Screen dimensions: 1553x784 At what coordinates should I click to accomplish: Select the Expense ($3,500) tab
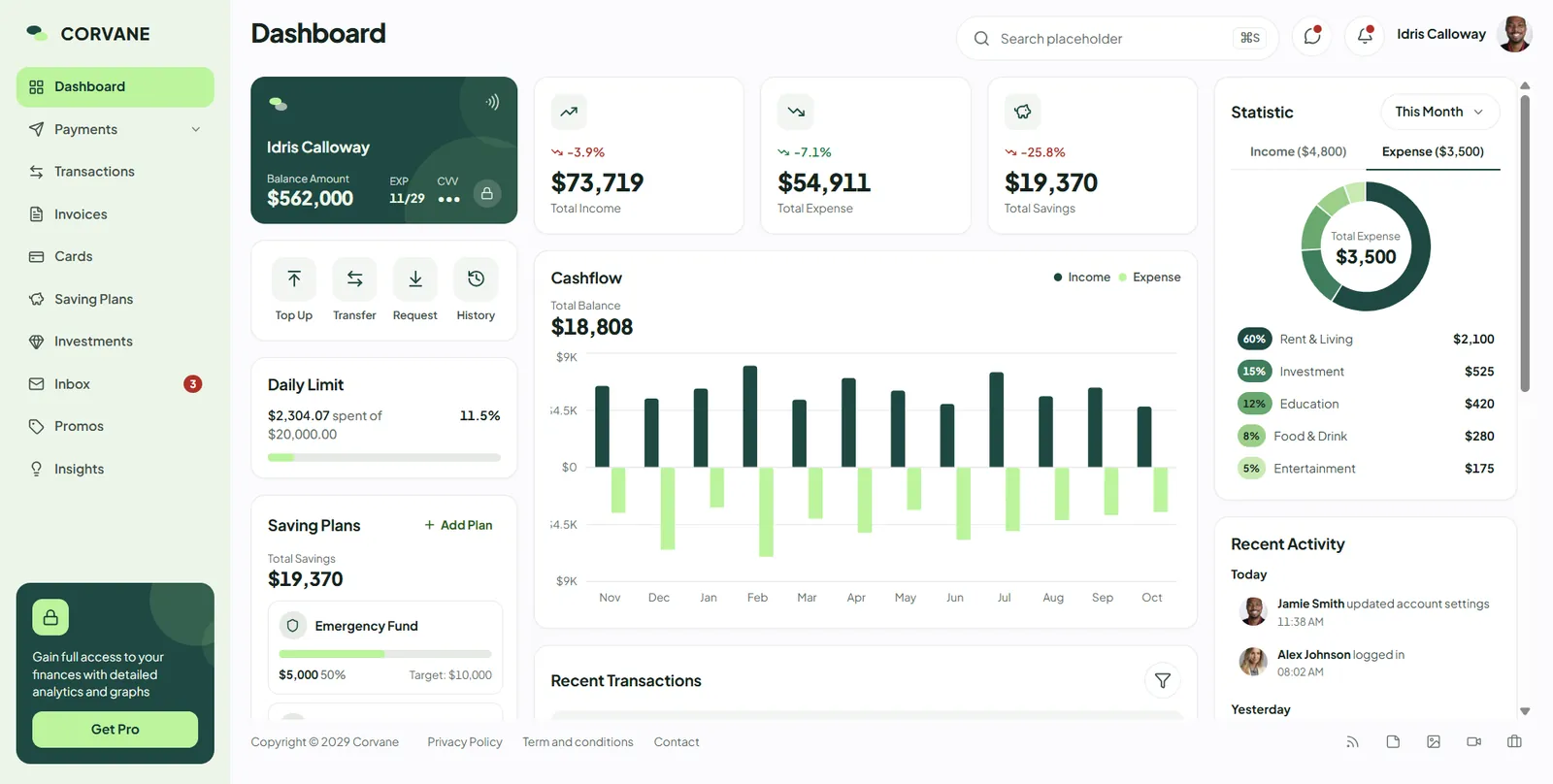(x=1433, y=151)
